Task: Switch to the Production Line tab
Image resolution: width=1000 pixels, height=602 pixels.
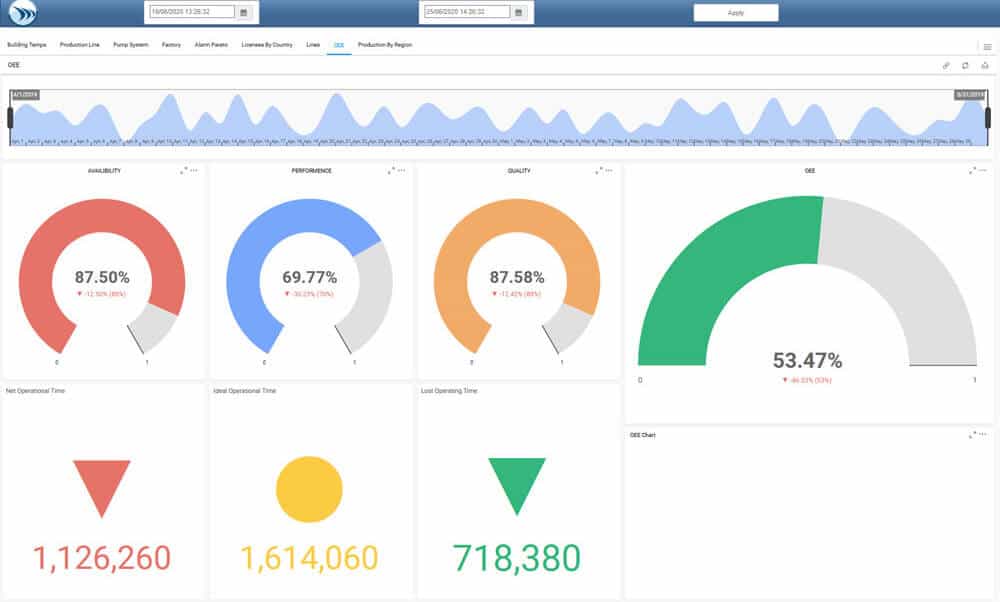Action: tap(80, 45)
